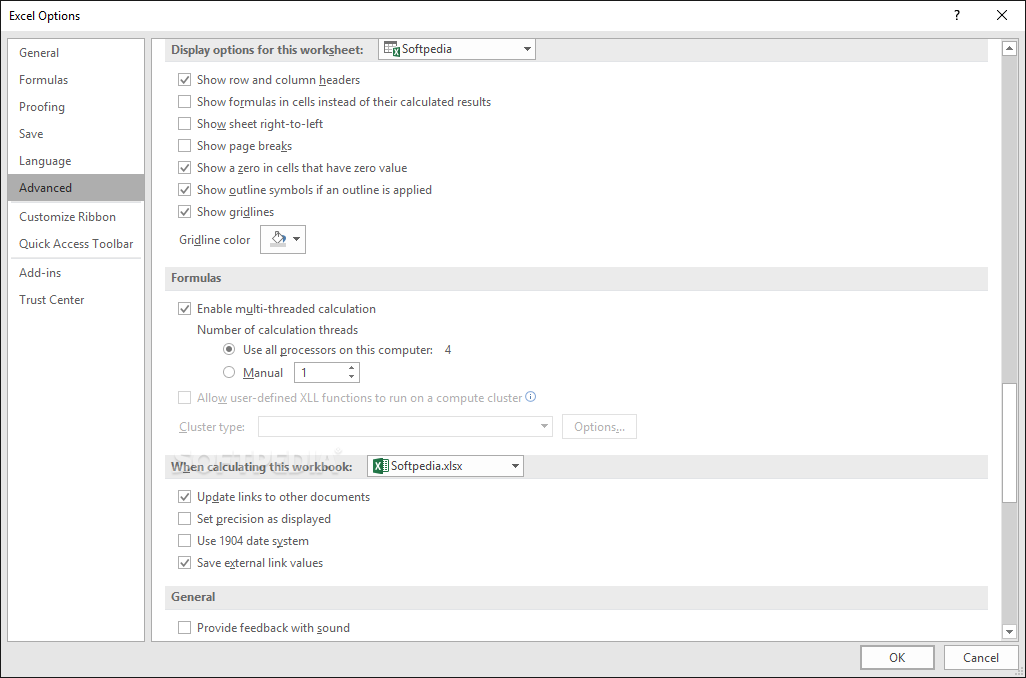Increase manual calculation threads with up arrow
Viewport: 1026px width, 678px height.
(351, 368)
